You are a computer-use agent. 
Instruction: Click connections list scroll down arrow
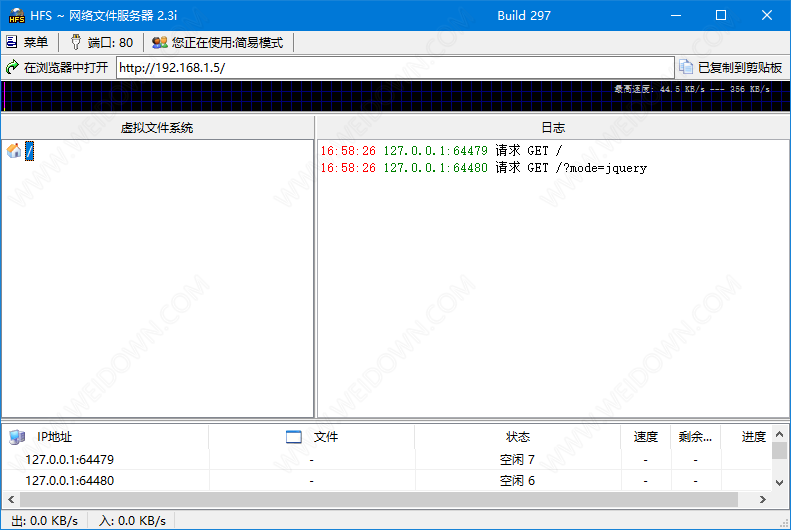[x=779, y=483]
